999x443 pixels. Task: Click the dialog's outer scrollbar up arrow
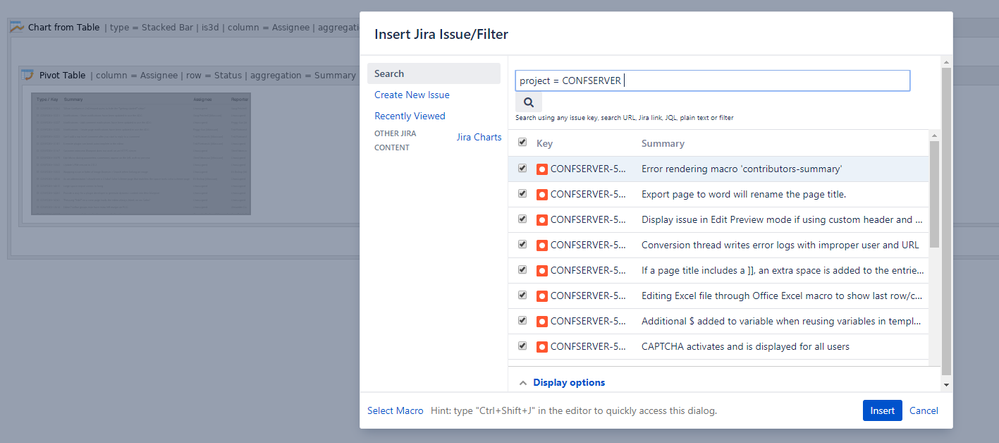pos(946,62)
